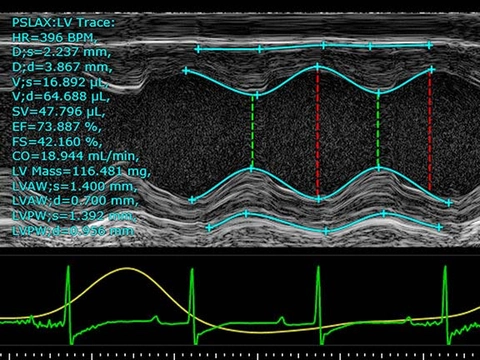
Task: Click the leftmost cross marker on topmost cyan trace
Action: click(x=198, y=50)
